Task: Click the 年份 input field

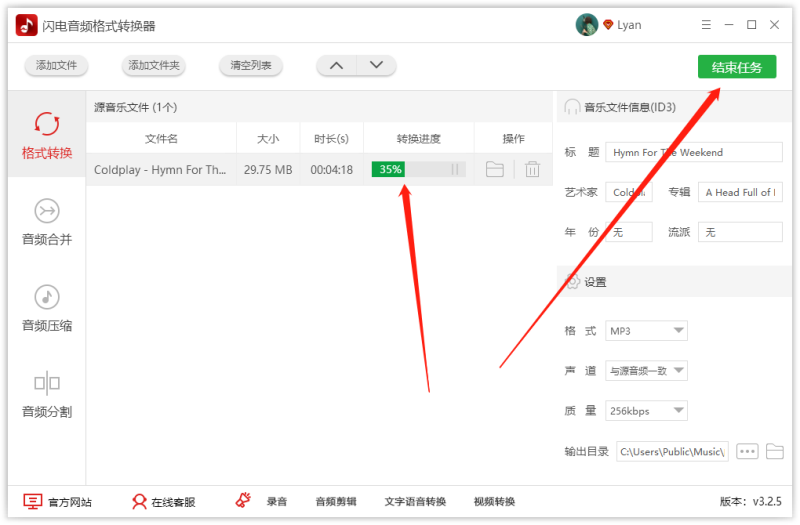Action: pos(629,232)
